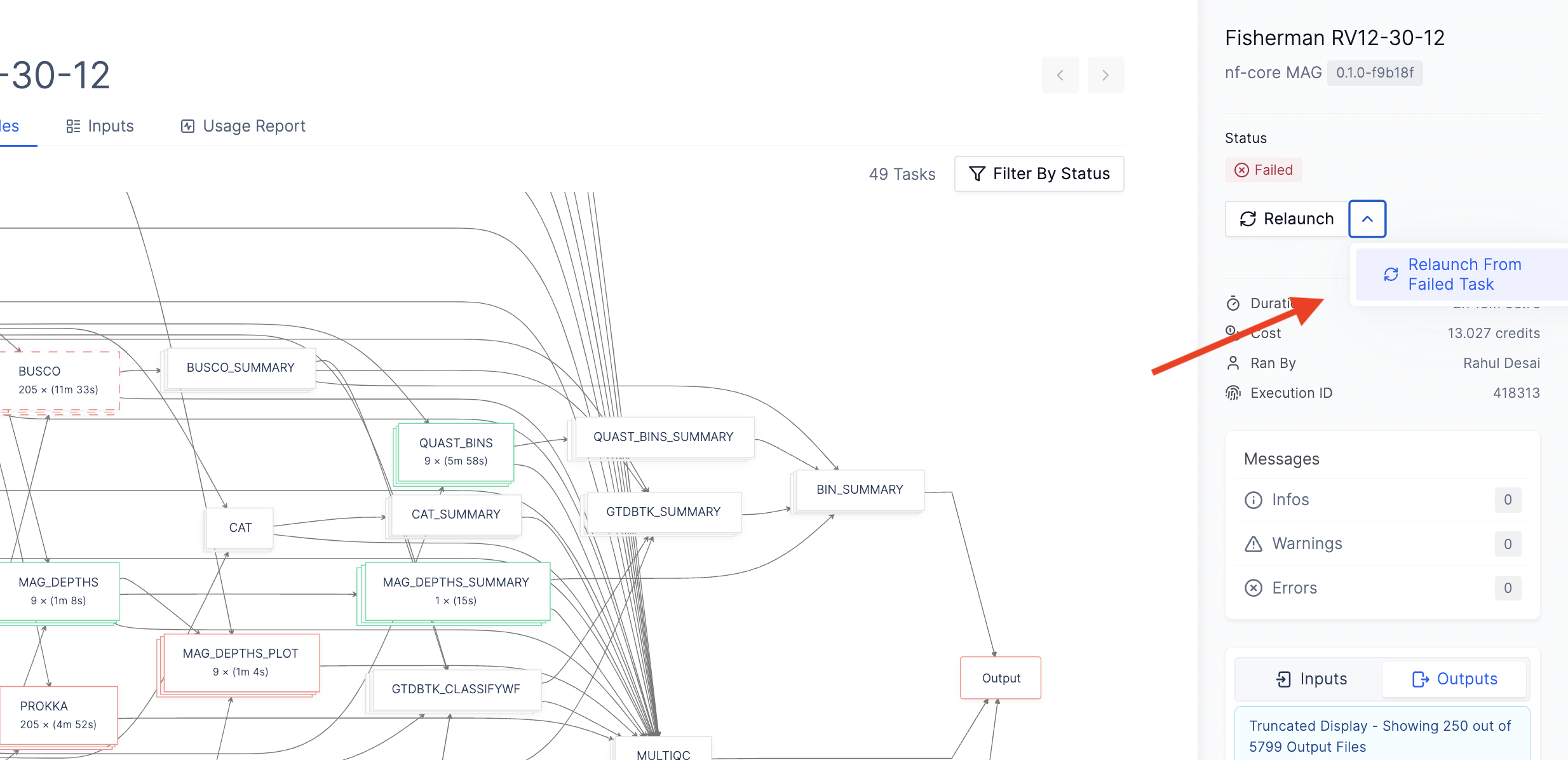Viewport: 1568px width, 760px height.
Task: Click the Inputs tab list icon
Action: tap(73, 126)
